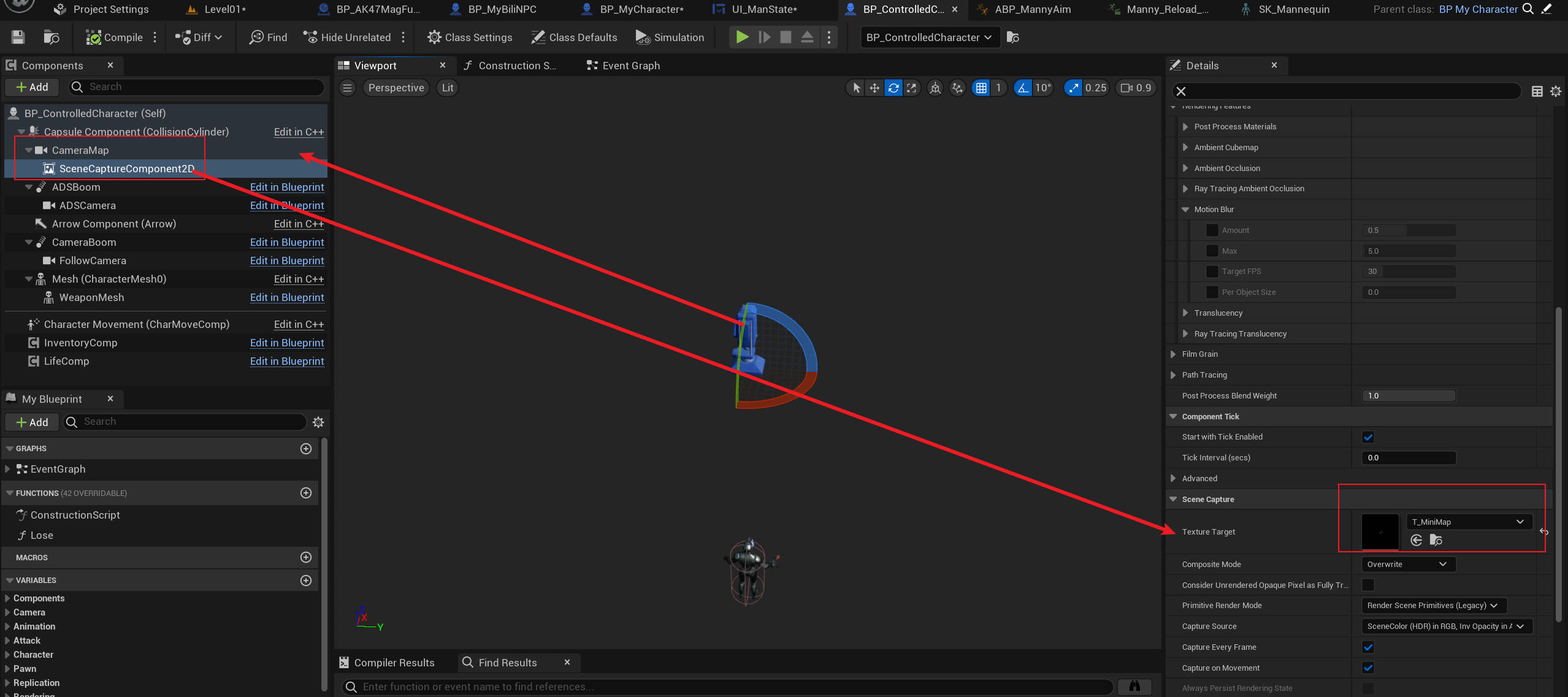Focus the Components search field
The image size is (1568, 697).
click(x=196, y=87)
